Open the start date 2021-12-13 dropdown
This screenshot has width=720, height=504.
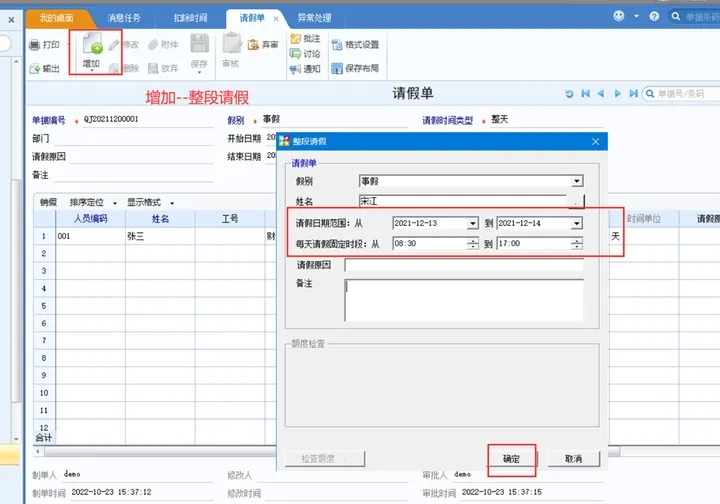(x=472, y=224)
